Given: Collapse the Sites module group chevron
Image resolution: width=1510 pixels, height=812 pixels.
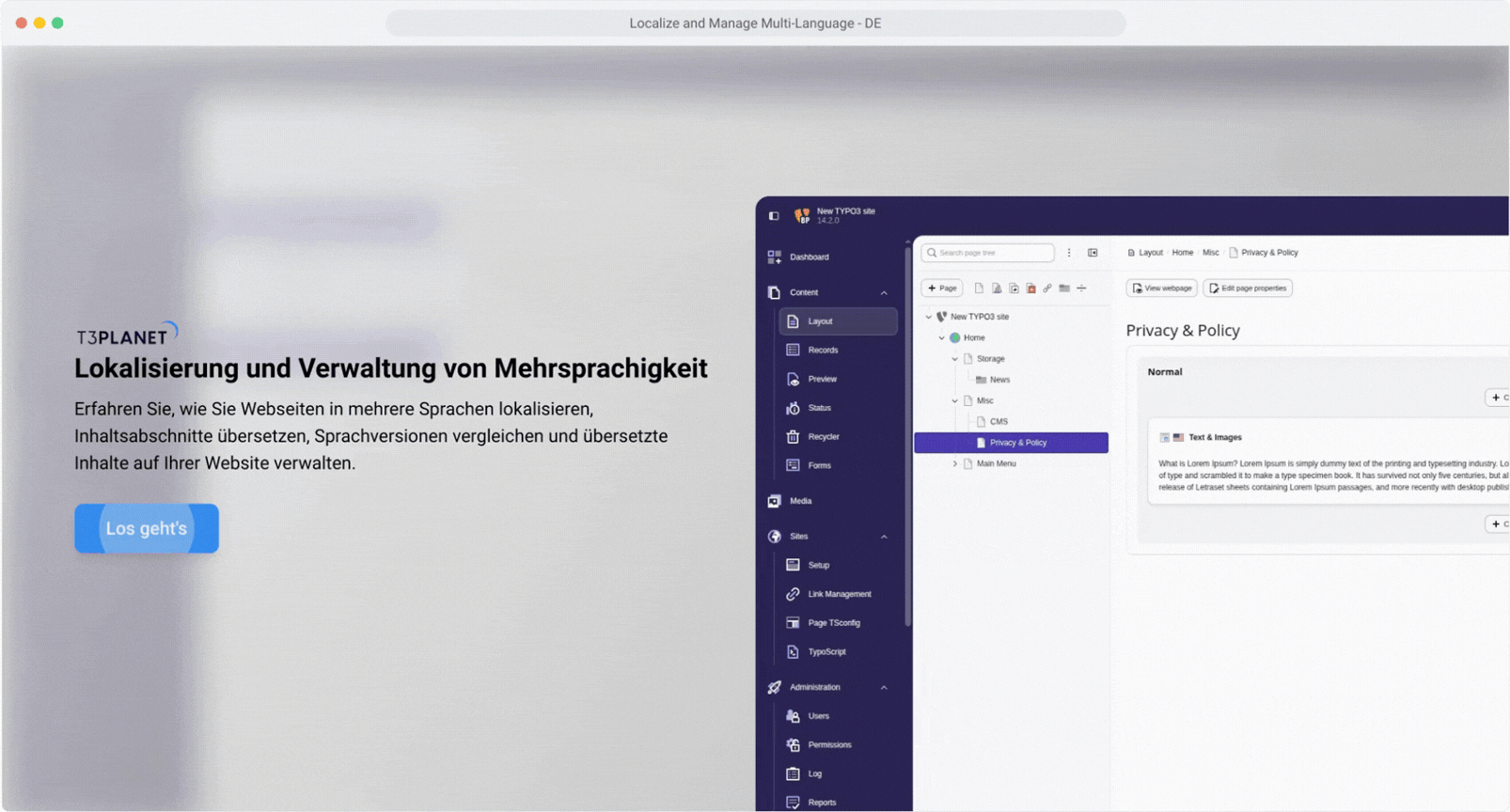Looking at the screenshot, I should [x=884, y=537].
